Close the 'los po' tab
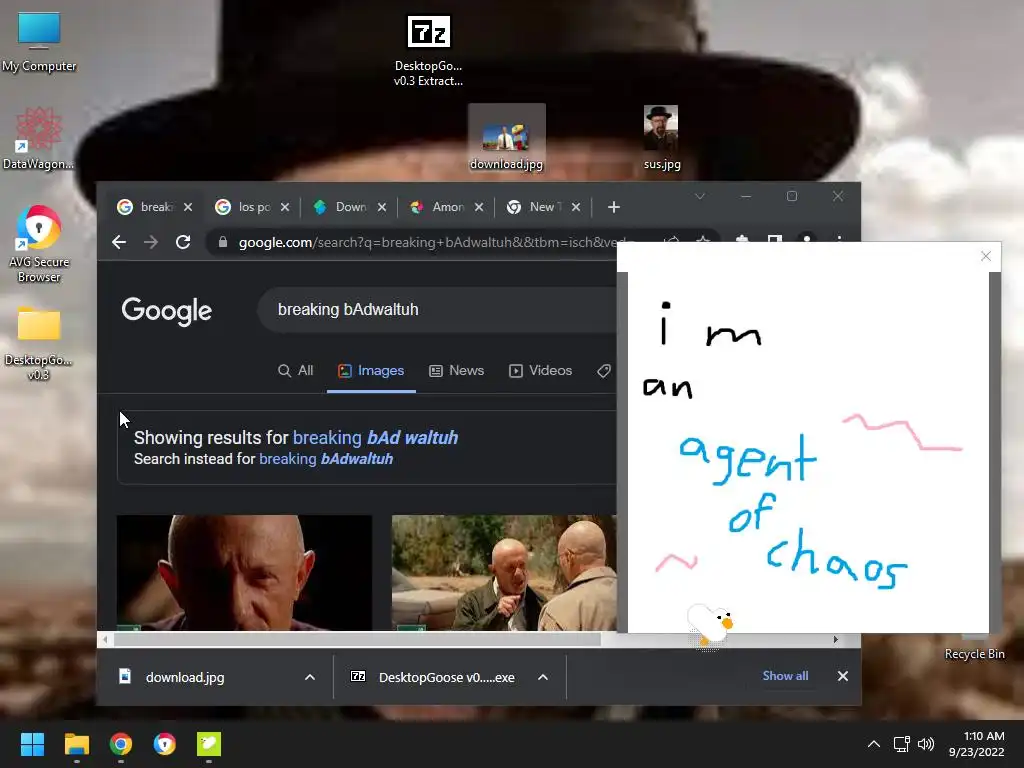Image resolution: width=1024 pixels, height=768 pixels. [x=285, y=207]
